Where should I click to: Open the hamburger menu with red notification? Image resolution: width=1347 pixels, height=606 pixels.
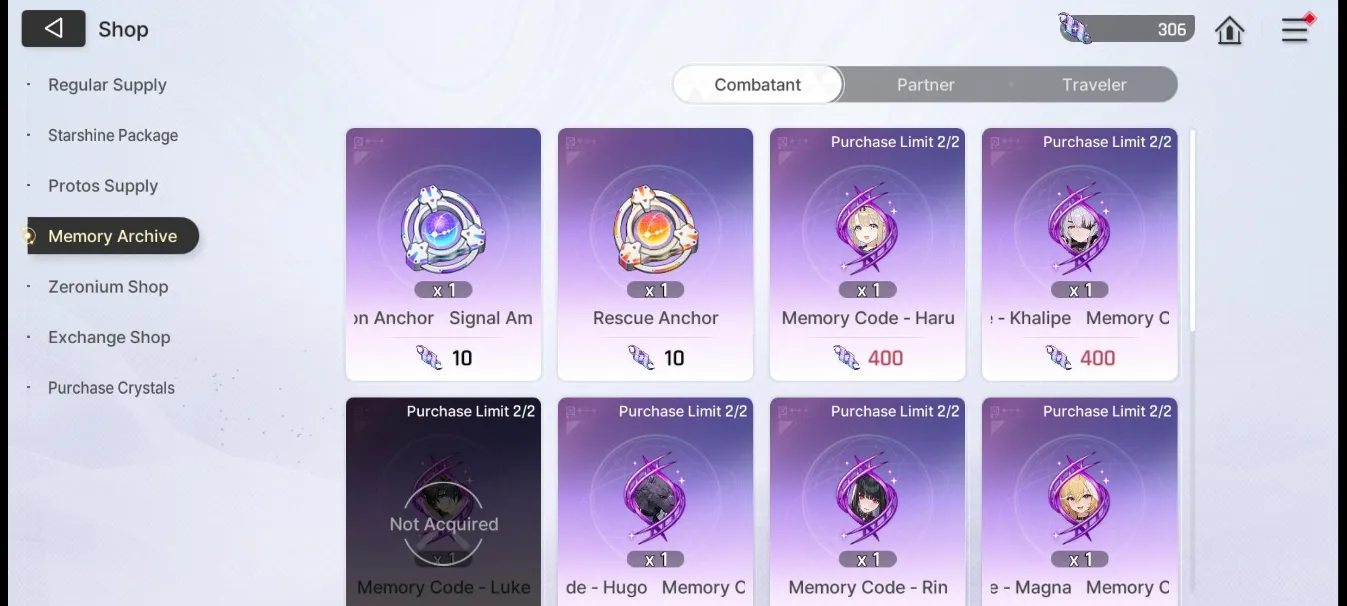tap(1296, 29)
